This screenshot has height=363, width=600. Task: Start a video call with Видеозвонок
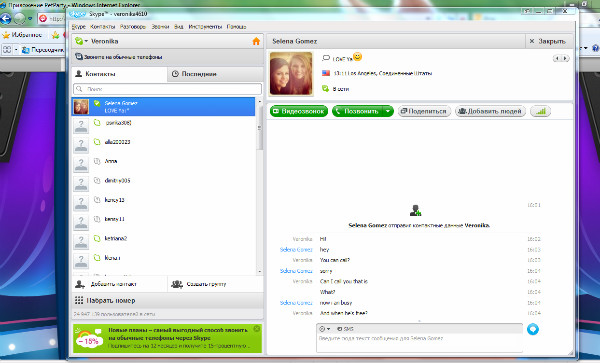coord(299,111)
